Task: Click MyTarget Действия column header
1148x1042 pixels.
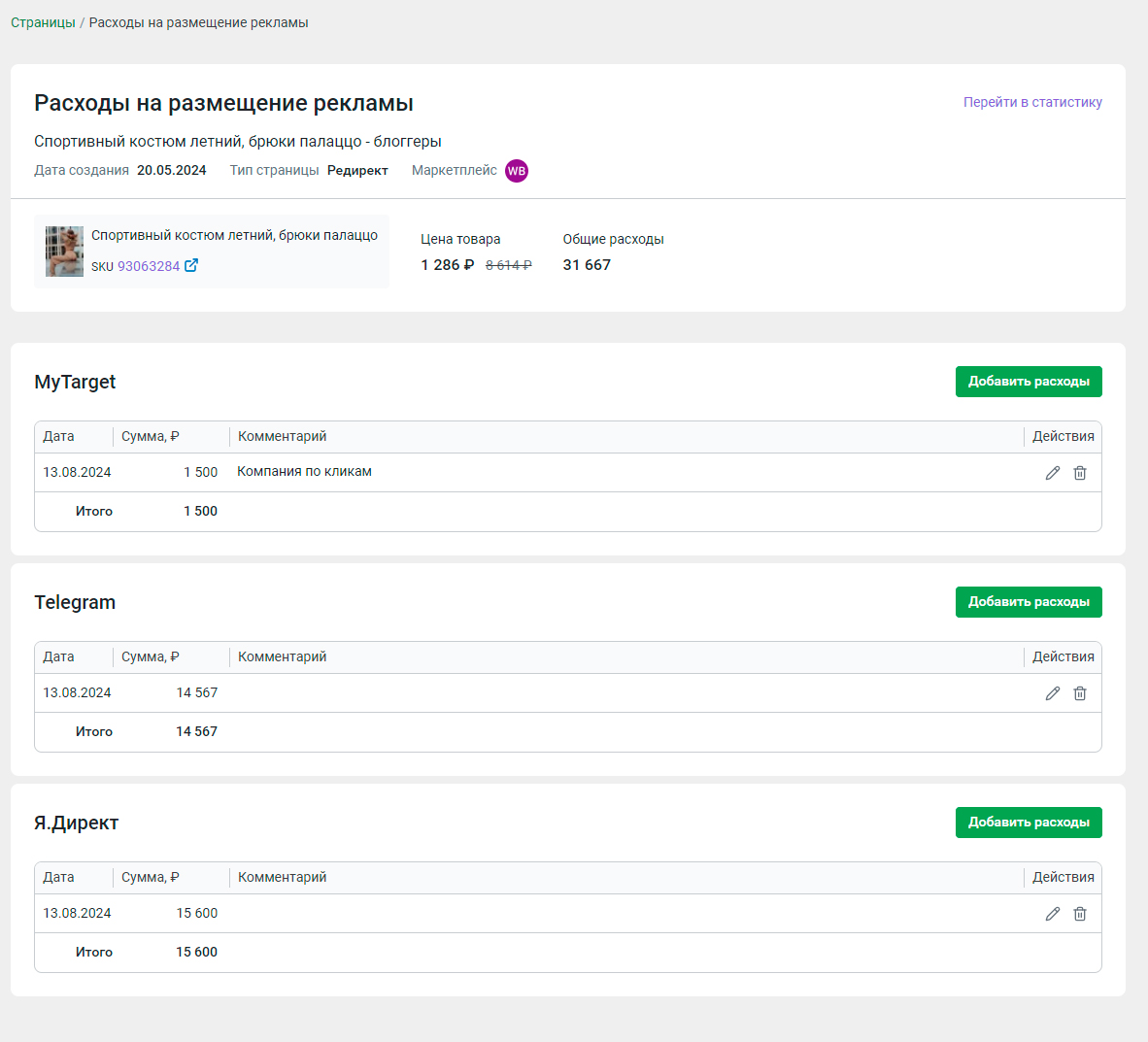Action: [1064, 436]
